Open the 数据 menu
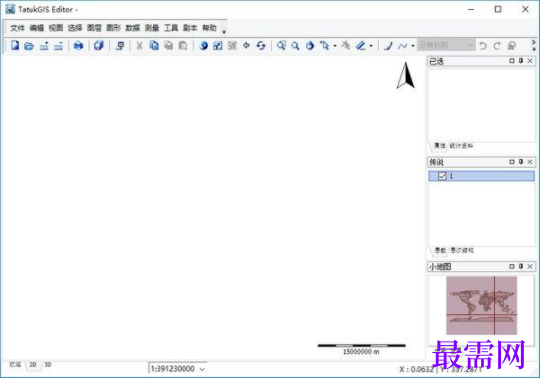544x386 pixels. (x=133, y=28)
